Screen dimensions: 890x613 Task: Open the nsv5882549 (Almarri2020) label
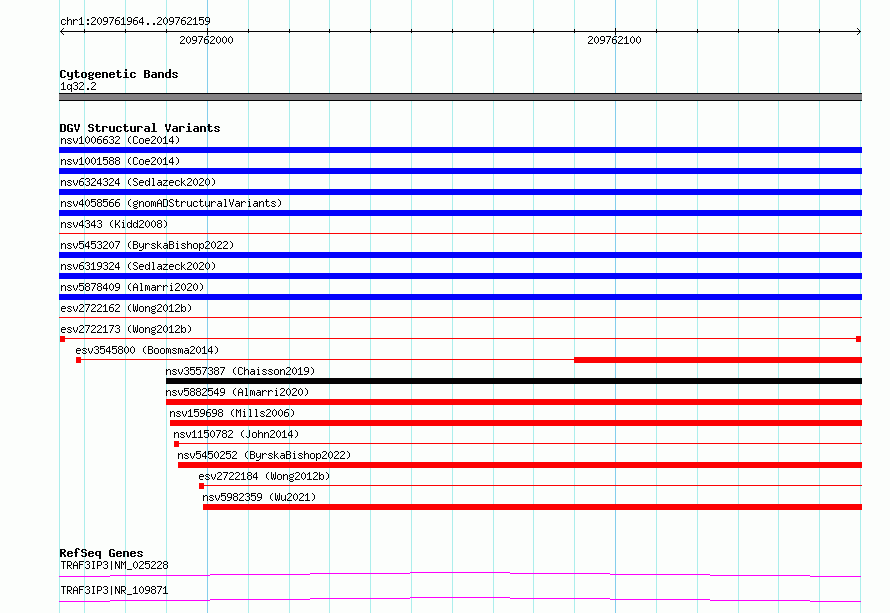(x=237, y=392)
